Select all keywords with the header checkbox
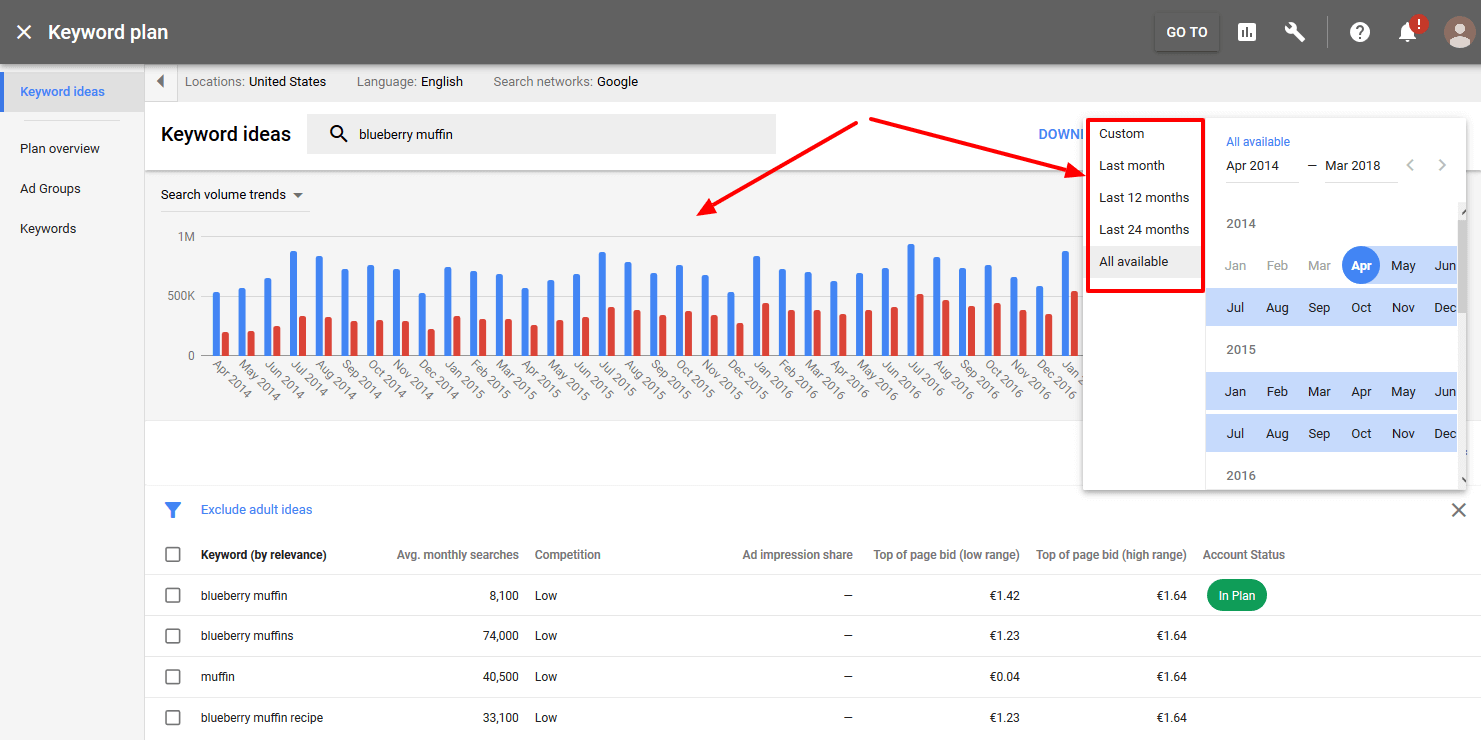Viewport: 1481px width, 740px height. [172, 554]
